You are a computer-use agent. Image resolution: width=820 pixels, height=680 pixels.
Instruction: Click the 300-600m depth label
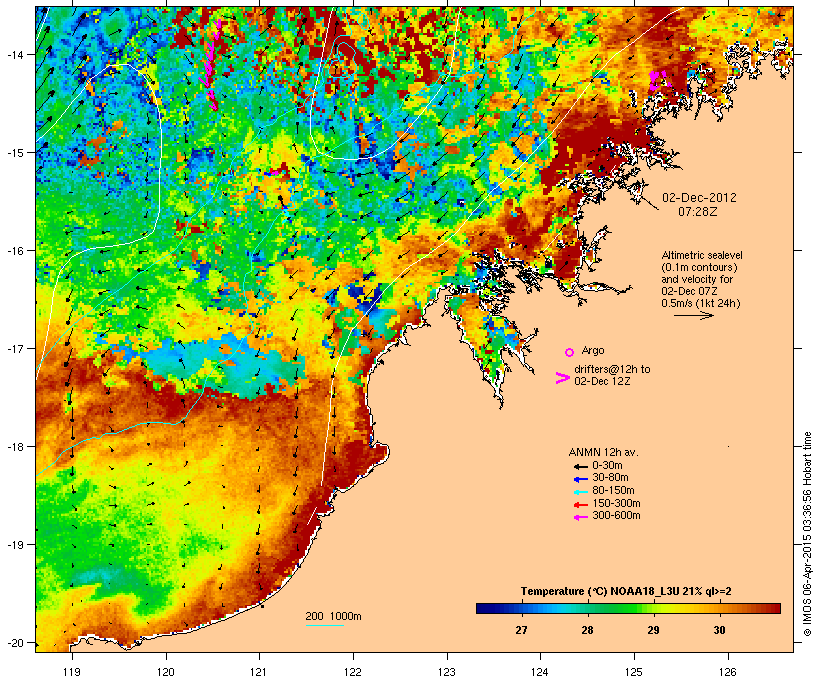click(x=616, y=516)
